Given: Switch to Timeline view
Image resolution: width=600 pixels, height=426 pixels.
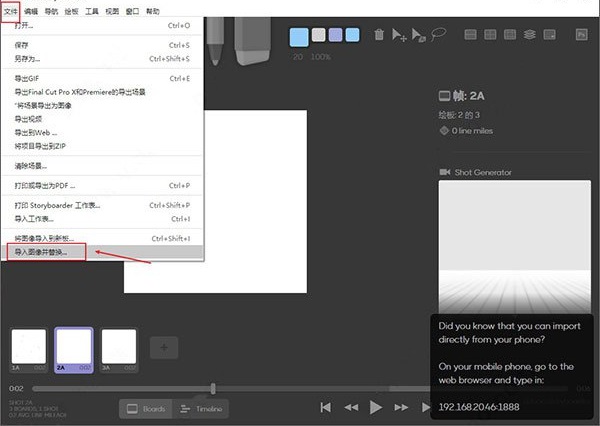Looking at the screenshot, I should point(201,409).
